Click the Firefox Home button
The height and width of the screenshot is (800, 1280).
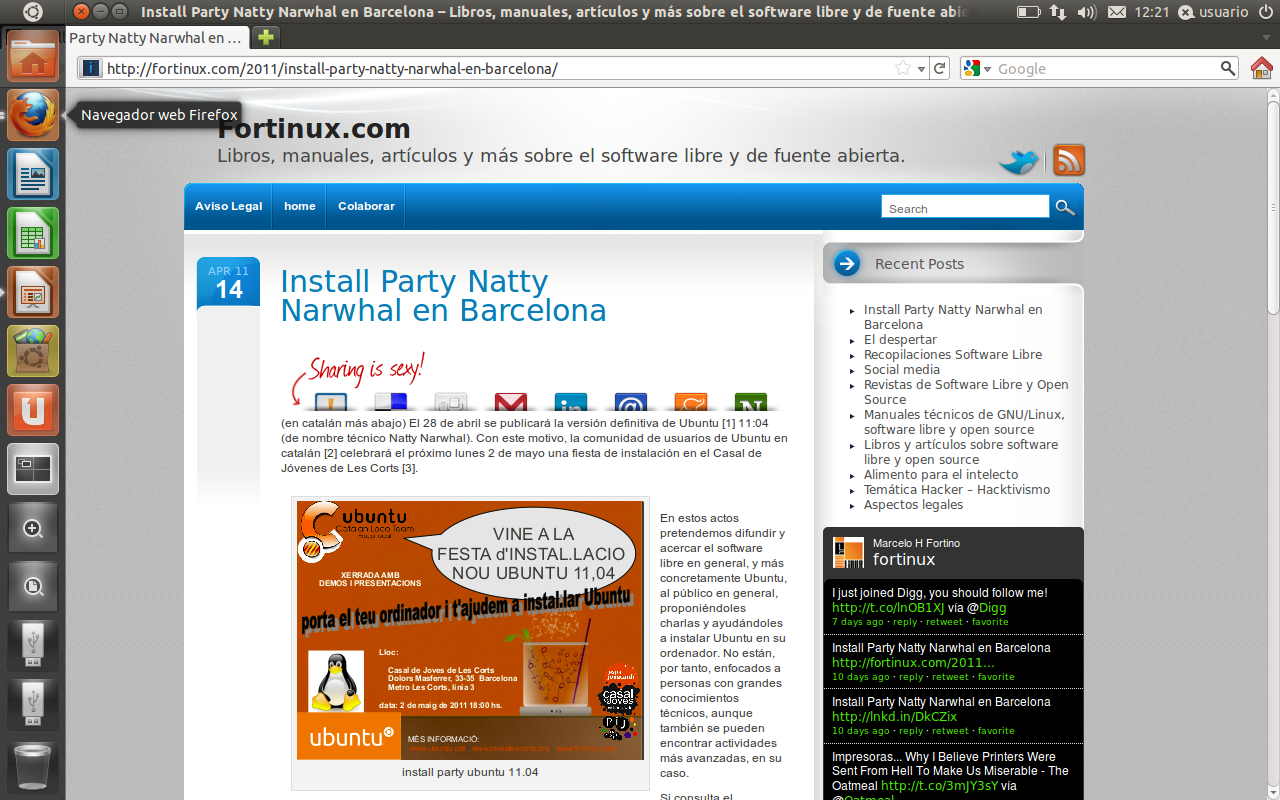coord(1262,68)
